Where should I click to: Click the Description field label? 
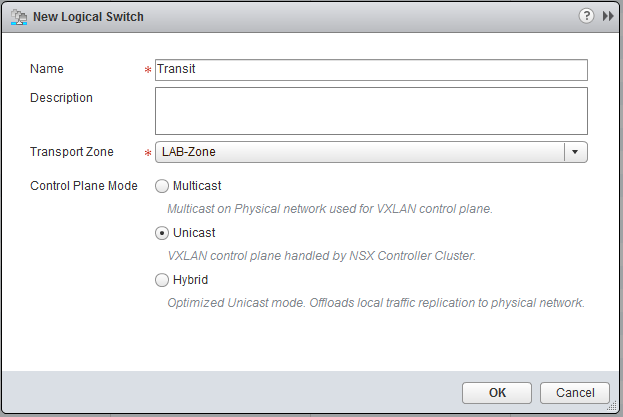[61, 98]
